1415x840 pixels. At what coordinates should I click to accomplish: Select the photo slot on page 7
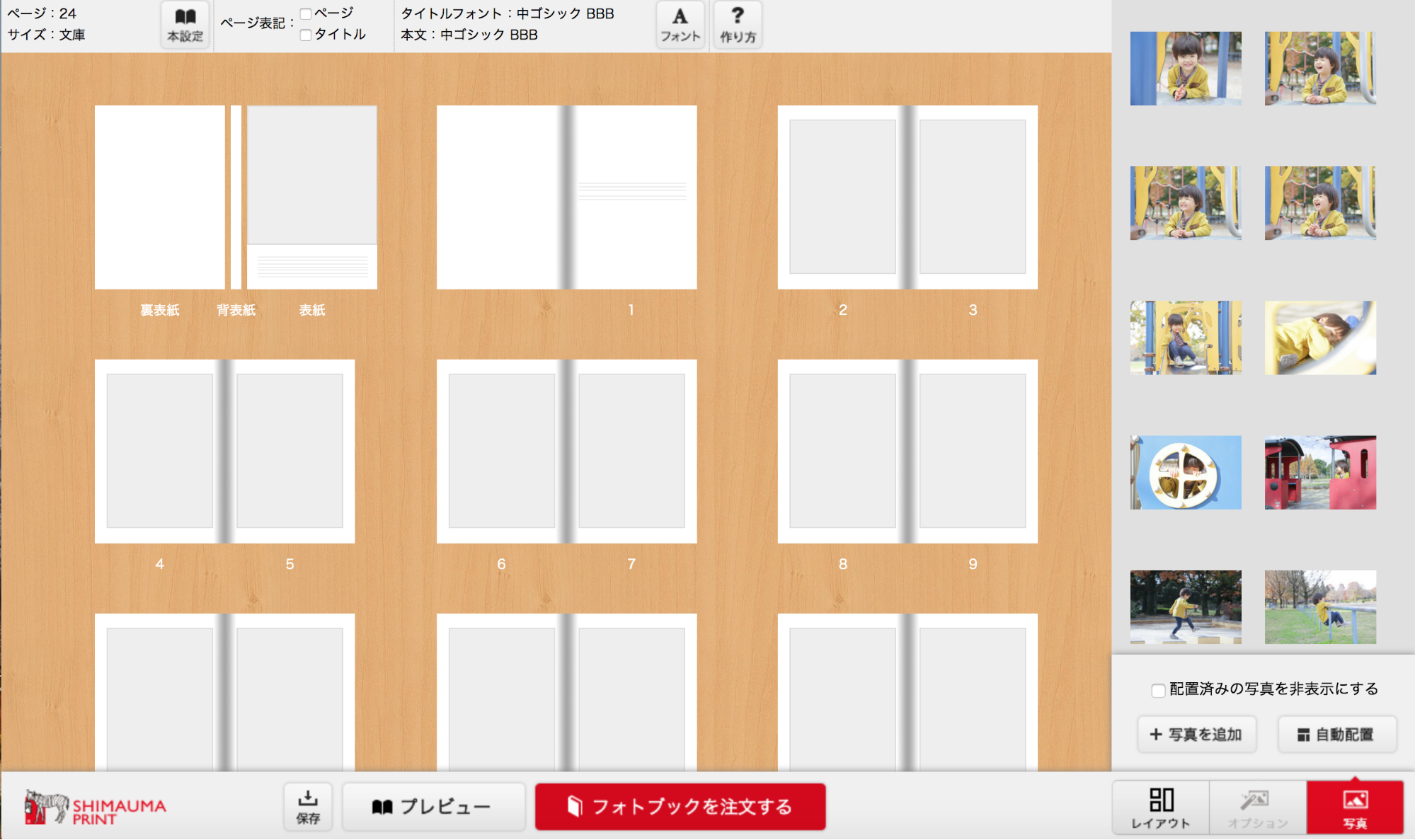pos(631,451)
